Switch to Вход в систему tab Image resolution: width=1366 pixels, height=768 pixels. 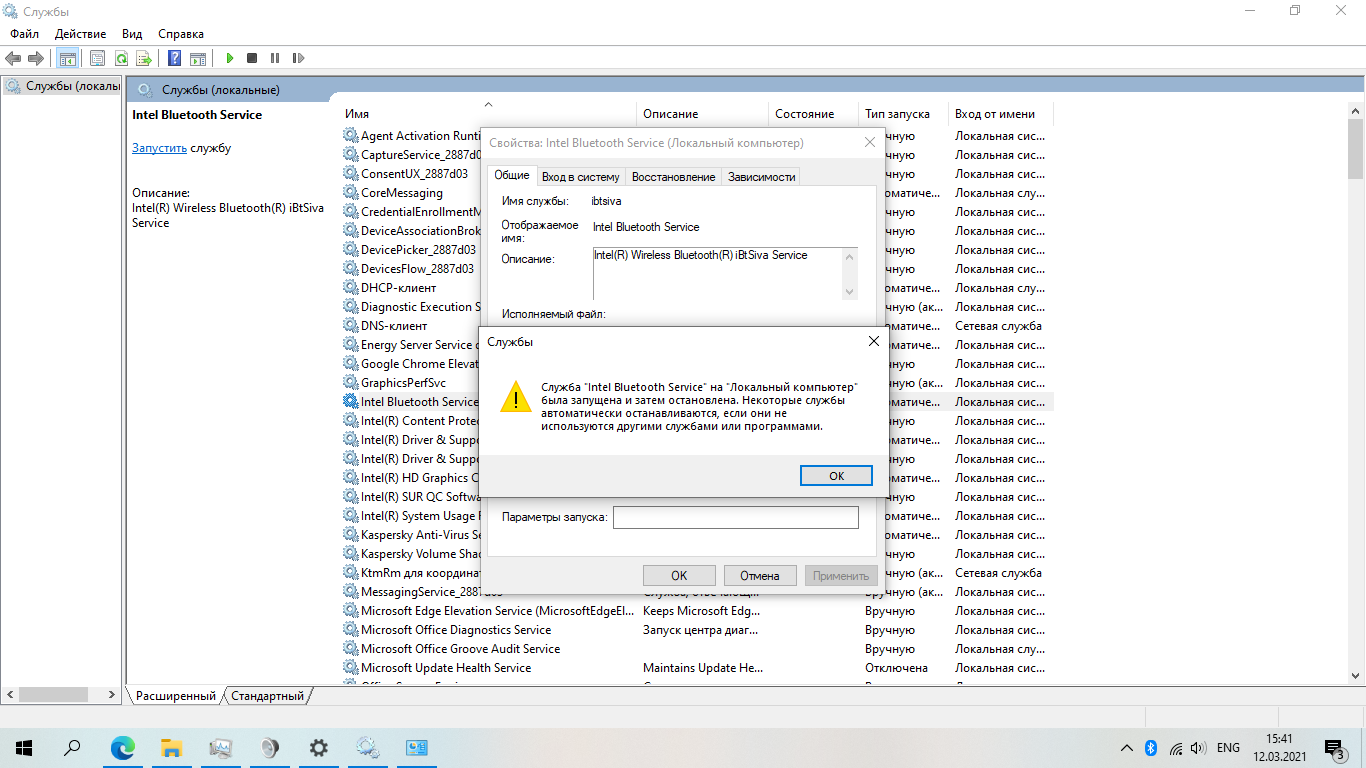pos(580,177)
